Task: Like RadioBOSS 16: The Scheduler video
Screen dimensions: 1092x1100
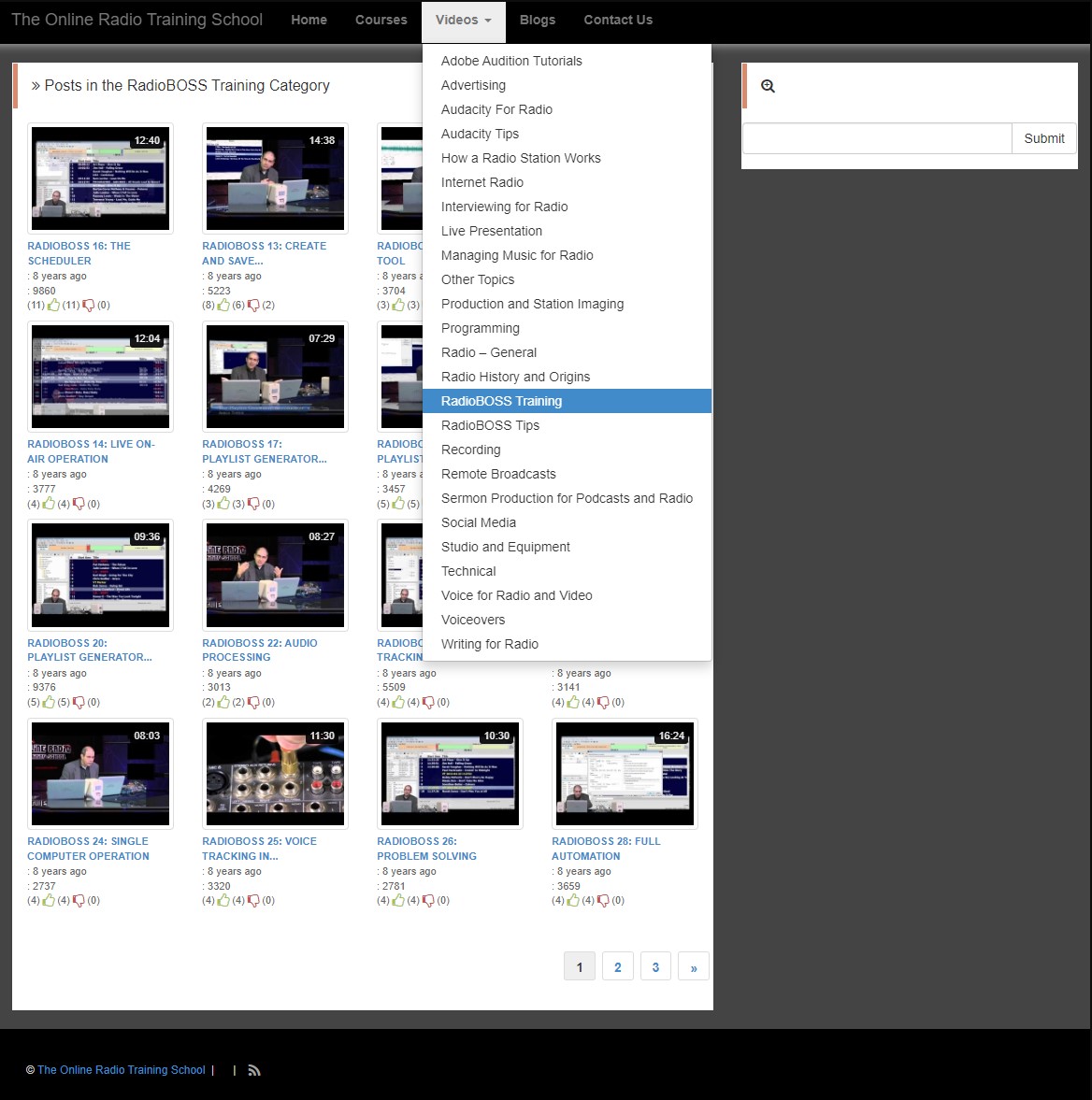Action: click(53, 306)
